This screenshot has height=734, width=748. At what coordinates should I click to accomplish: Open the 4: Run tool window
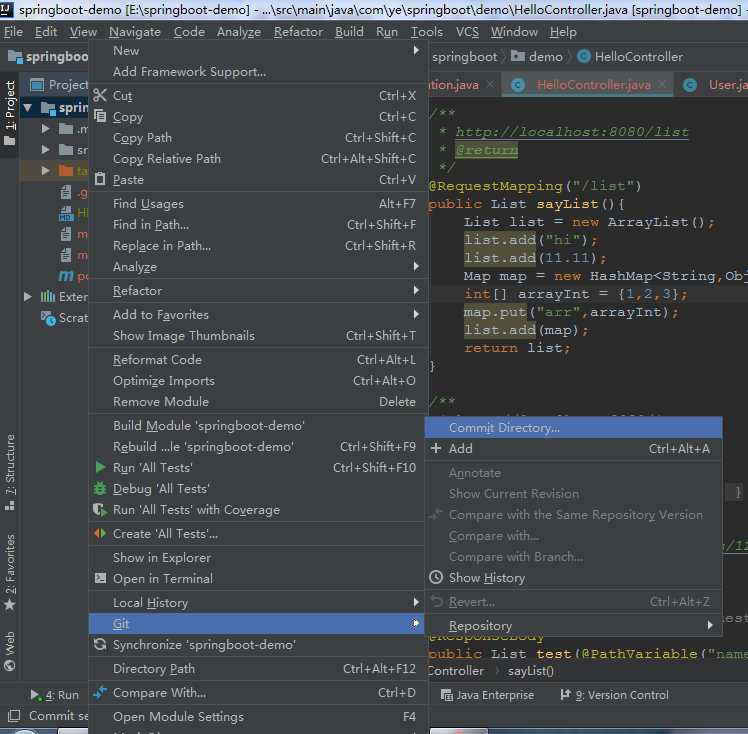54,695
